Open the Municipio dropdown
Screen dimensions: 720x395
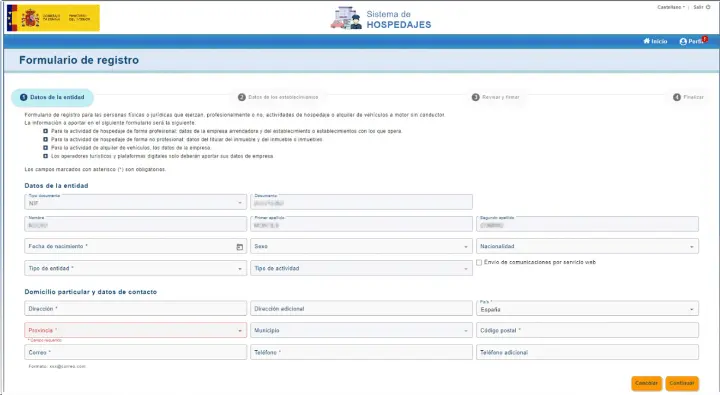pyautogui.click(x=361, y=330)
